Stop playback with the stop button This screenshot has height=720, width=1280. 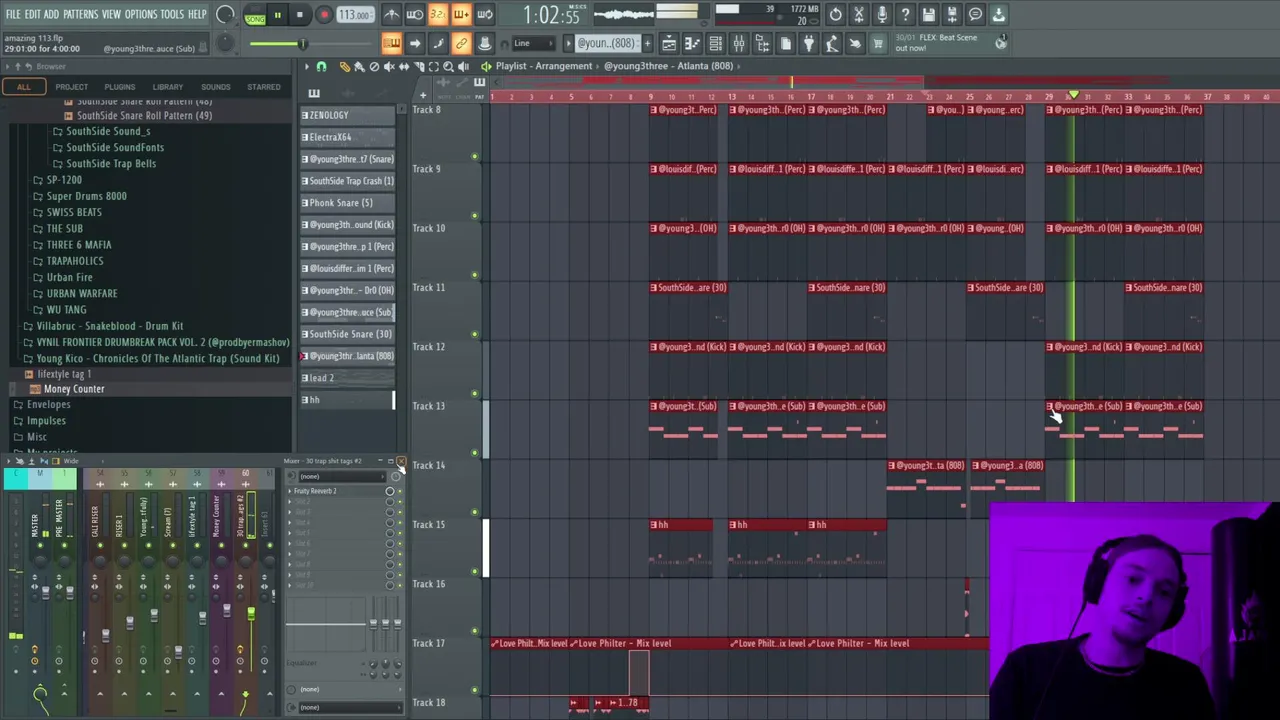(299, 15)
